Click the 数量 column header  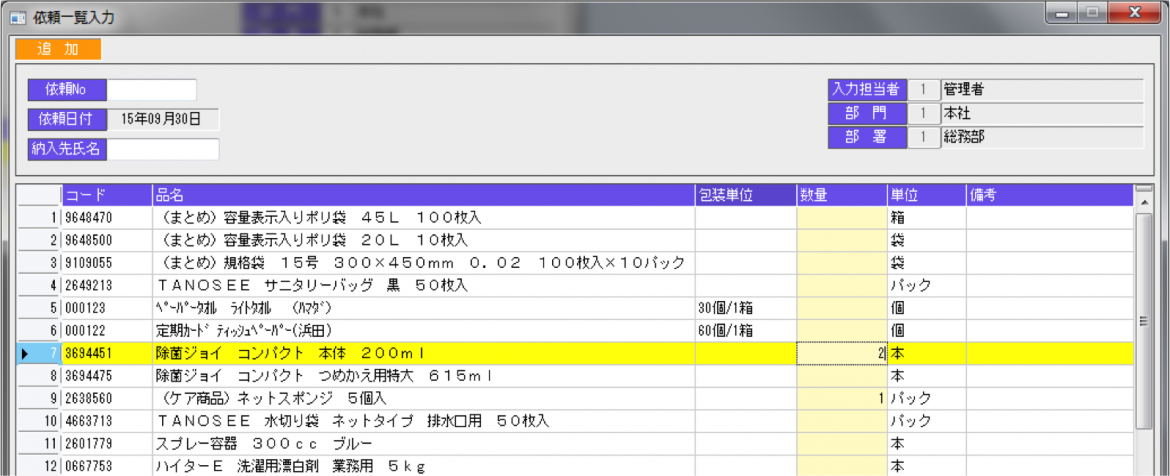842,195
